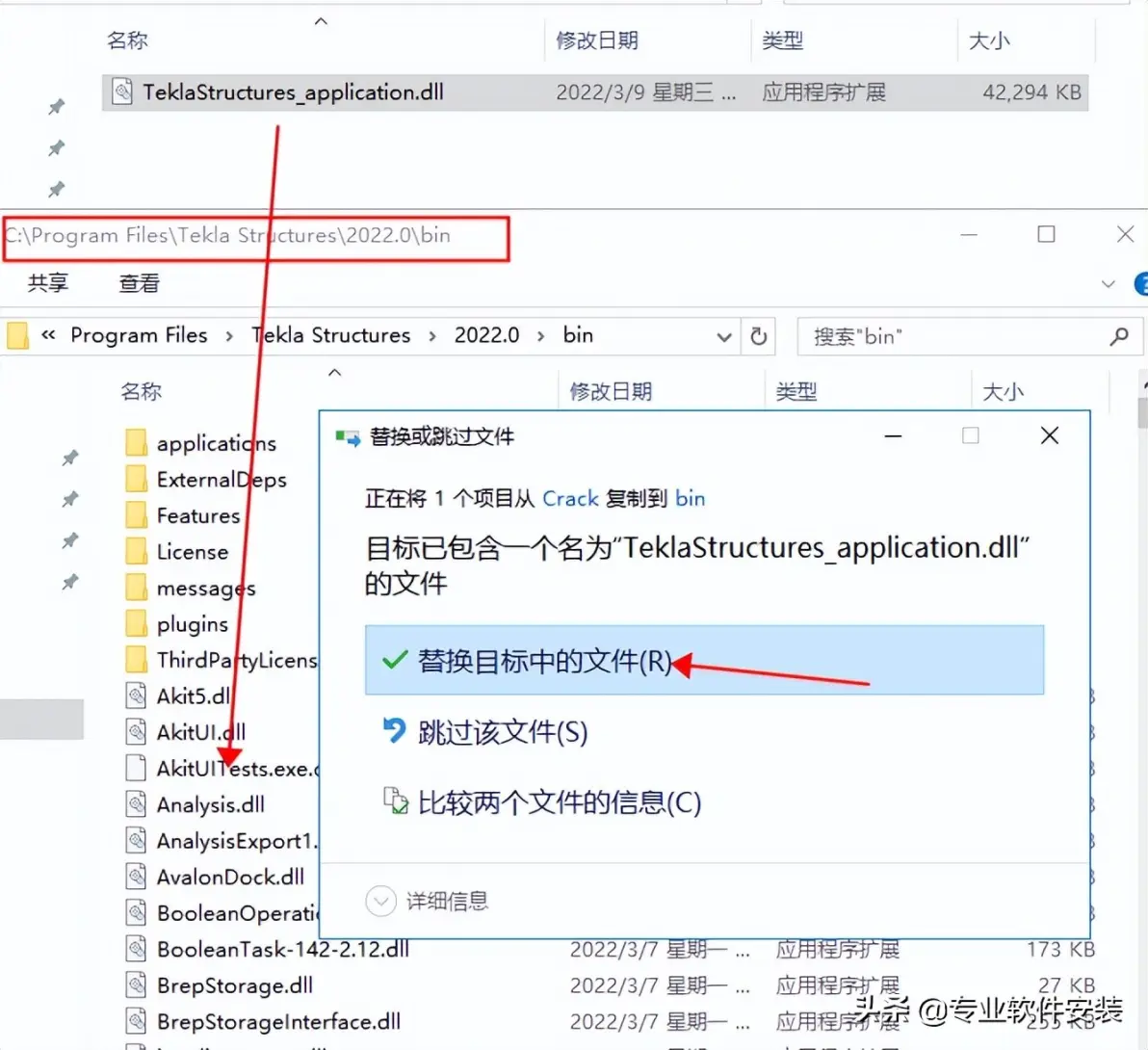Click the AvalonDock.dll file icon

pos(136,877)
